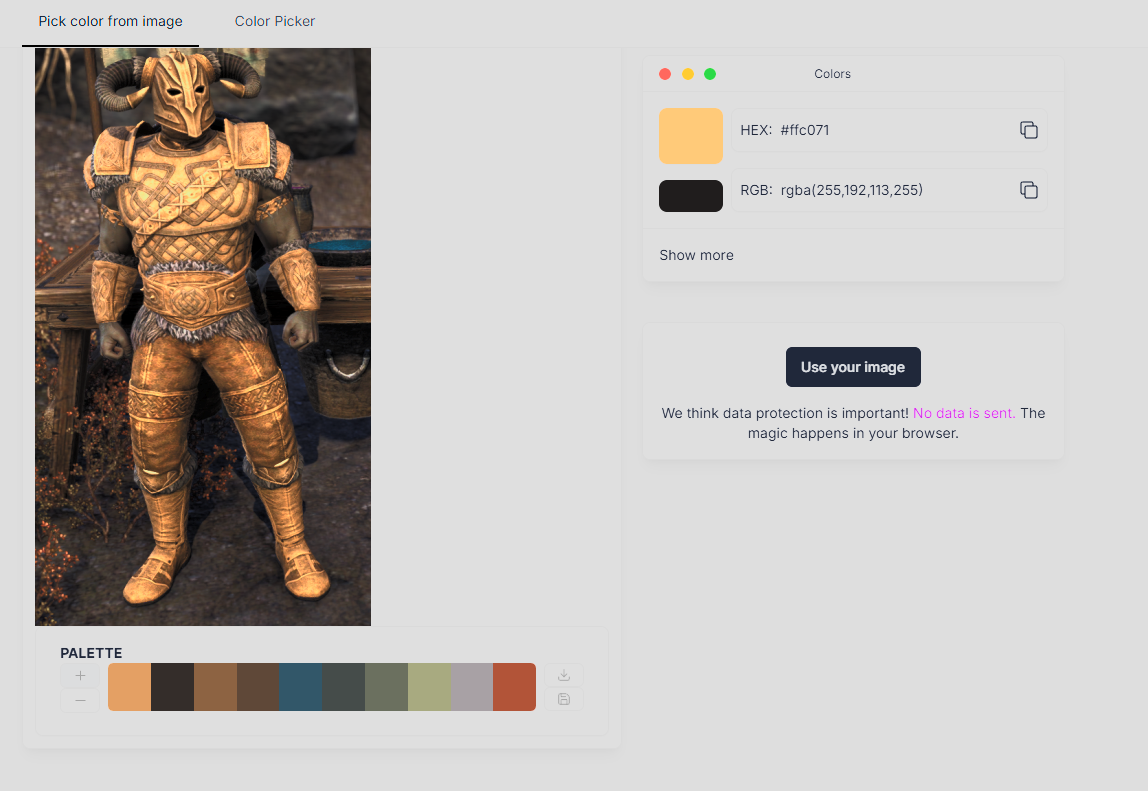Image resolution: width=1148 pixels, height=791 pixels.
Task: Select the light gray palette swatch
Action: (x=472, y=687)
